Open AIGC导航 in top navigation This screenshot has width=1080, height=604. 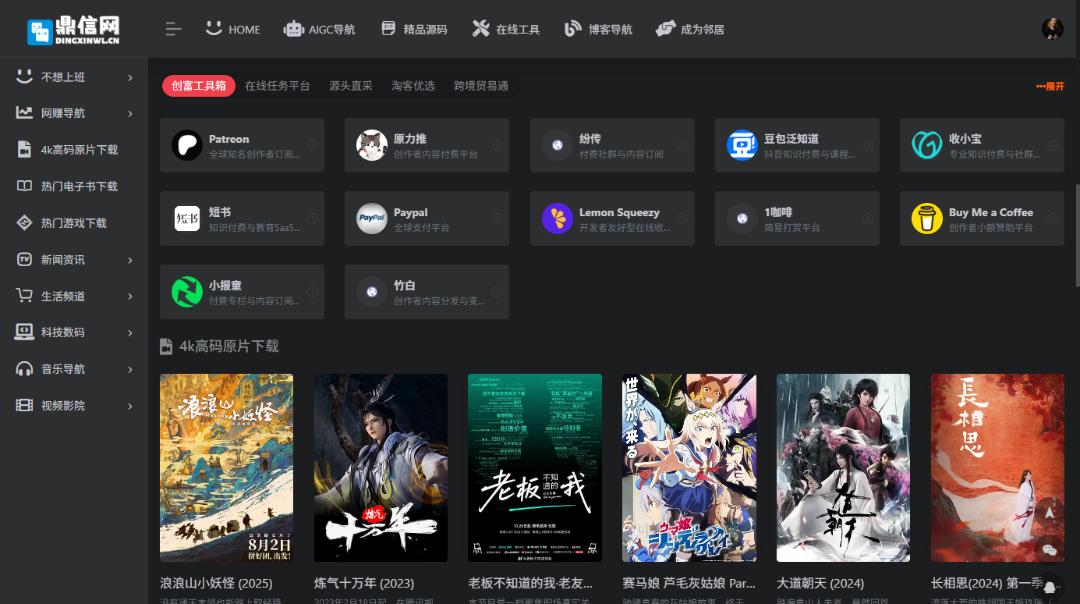[320, 29]
